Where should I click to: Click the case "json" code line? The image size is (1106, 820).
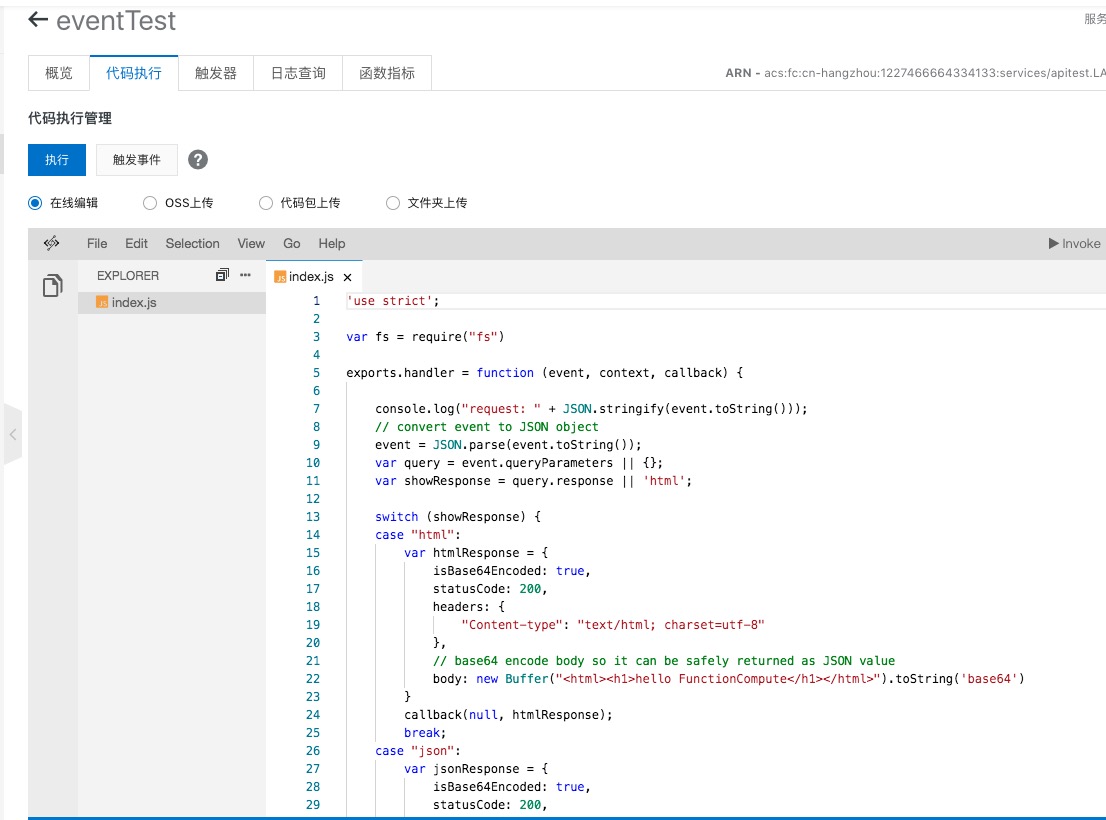[418, 751]
